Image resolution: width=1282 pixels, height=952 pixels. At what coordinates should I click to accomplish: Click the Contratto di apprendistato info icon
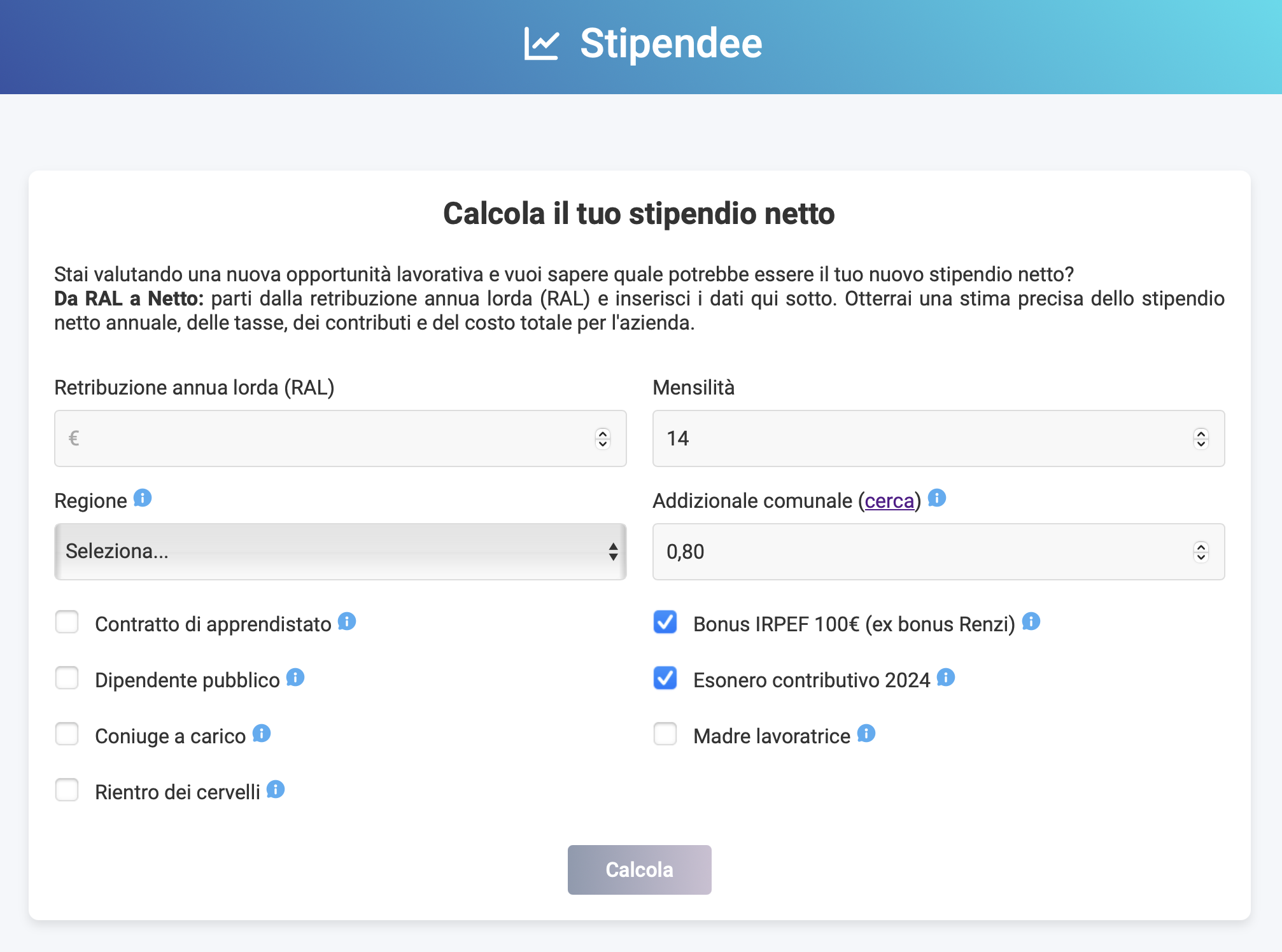point(347,622)
